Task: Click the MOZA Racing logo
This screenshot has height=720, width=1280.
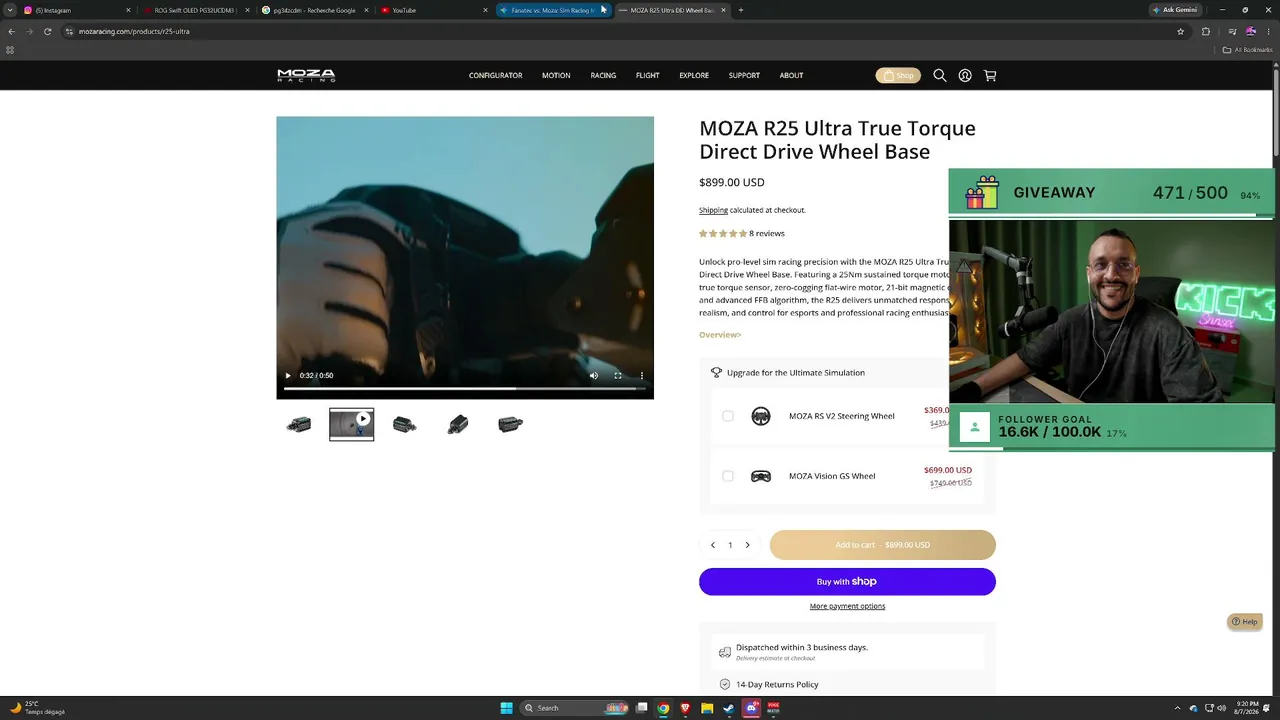Action: point(306,75)
